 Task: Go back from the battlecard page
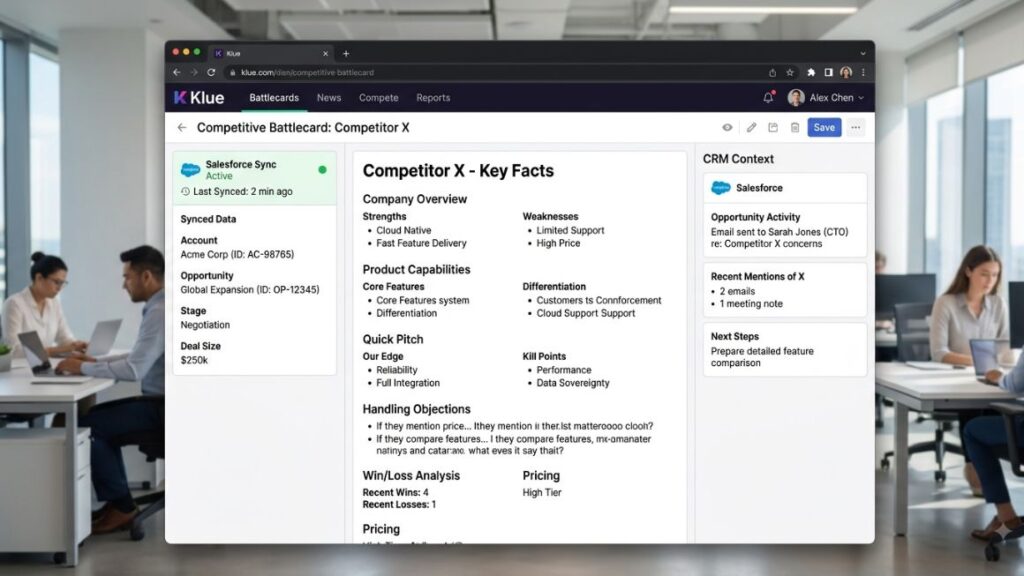click(182, 127)
